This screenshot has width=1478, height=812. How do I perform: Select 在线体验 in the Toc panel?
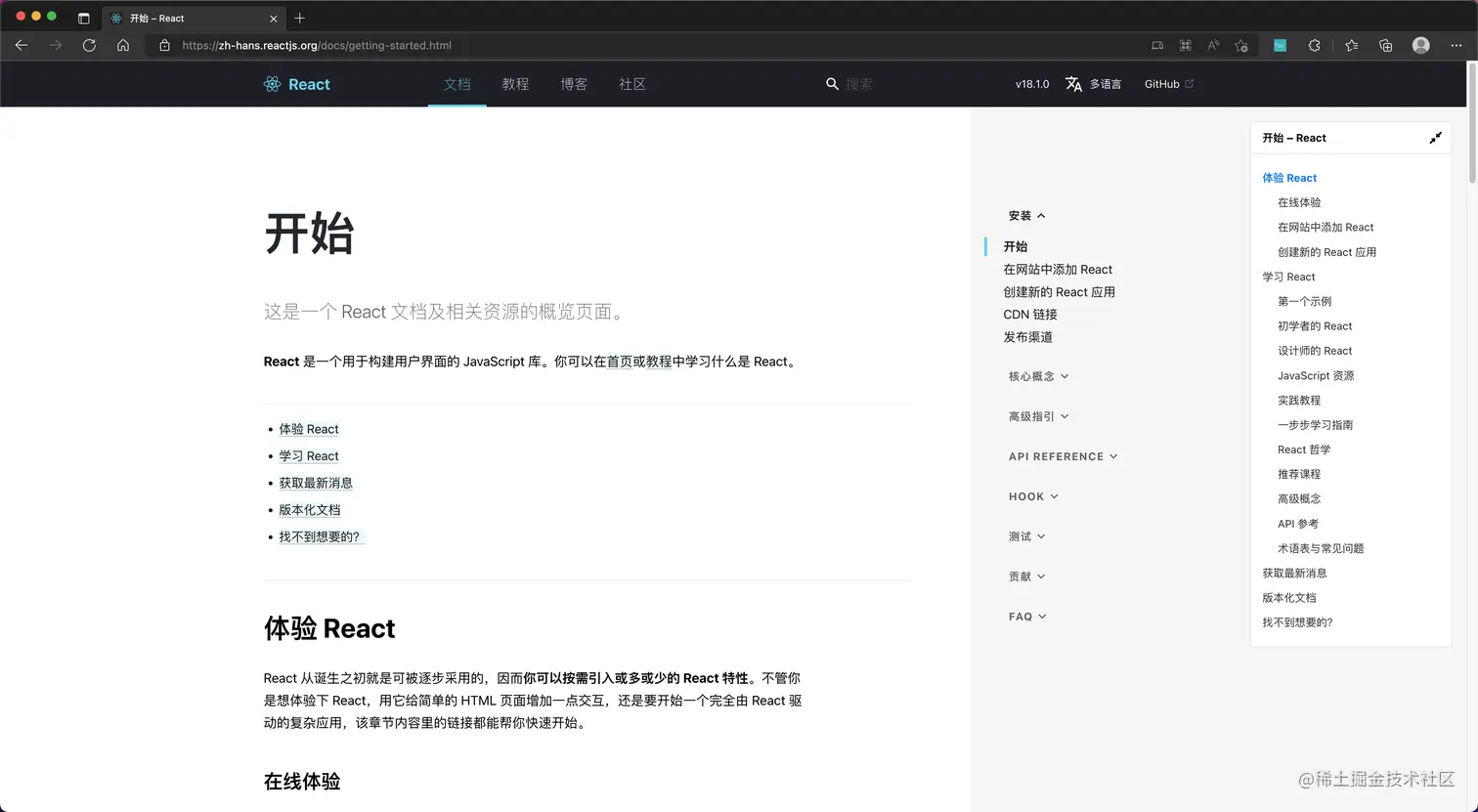point(1299,202)
